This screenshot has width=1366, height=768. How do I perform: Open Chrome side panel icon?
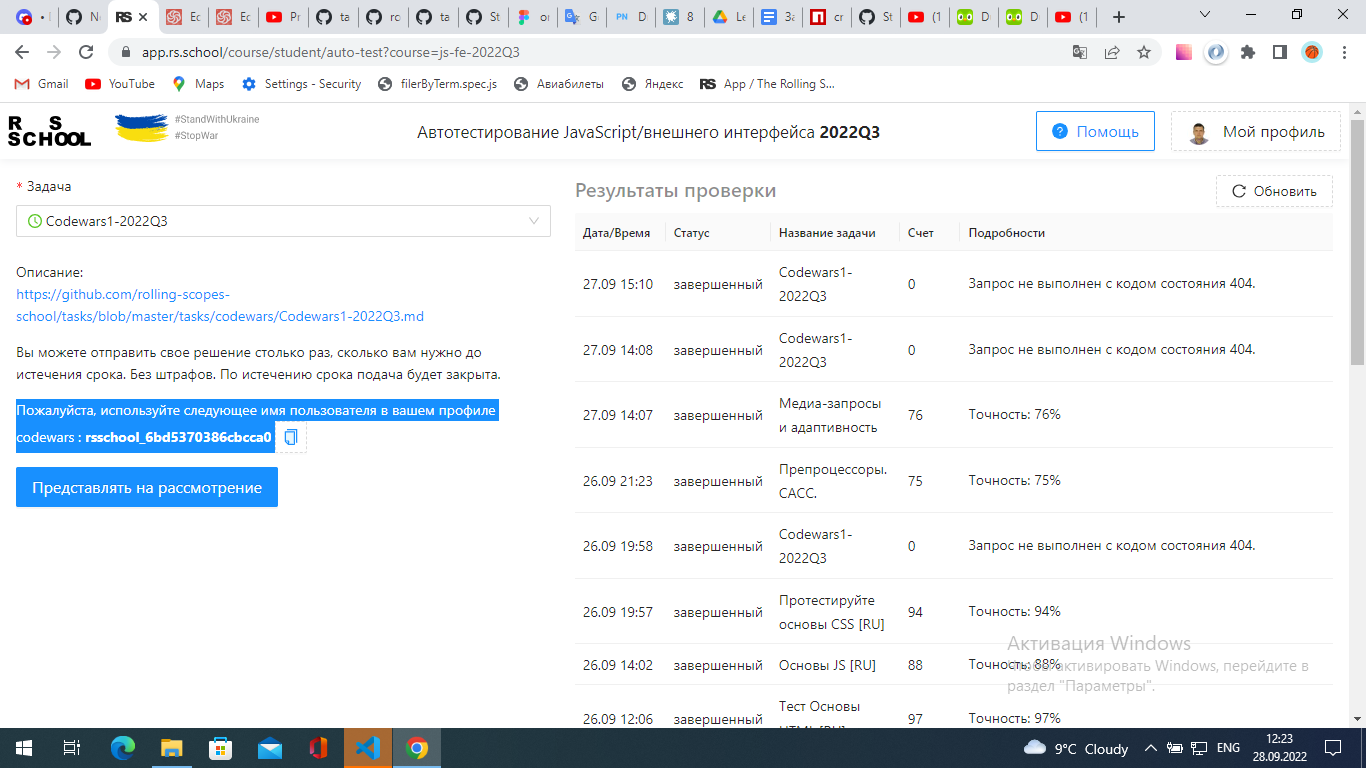coord(1279,52)
